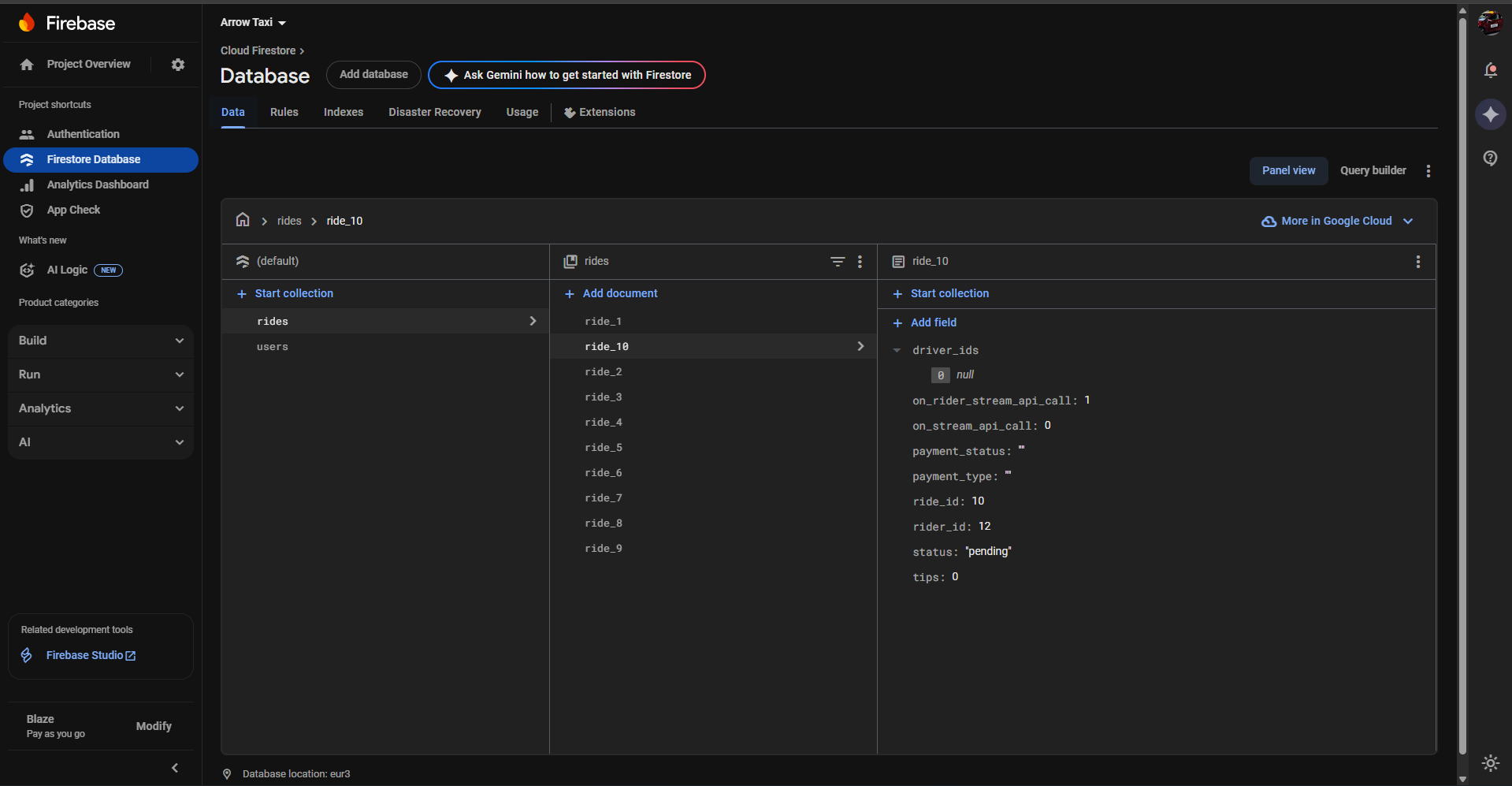Click the rides collection icon in header

click(x=570, y=262)
